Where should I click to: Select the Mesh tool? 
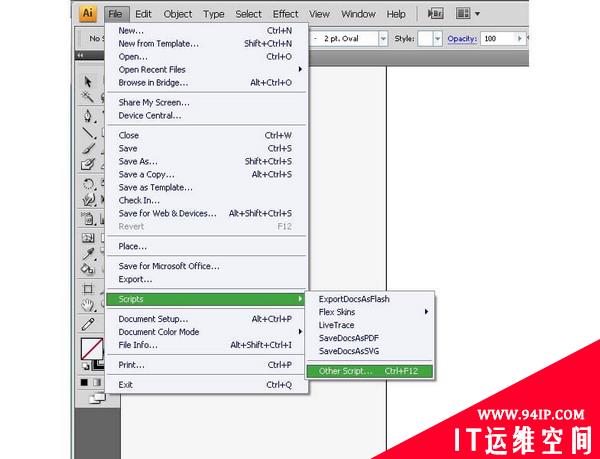88,238
